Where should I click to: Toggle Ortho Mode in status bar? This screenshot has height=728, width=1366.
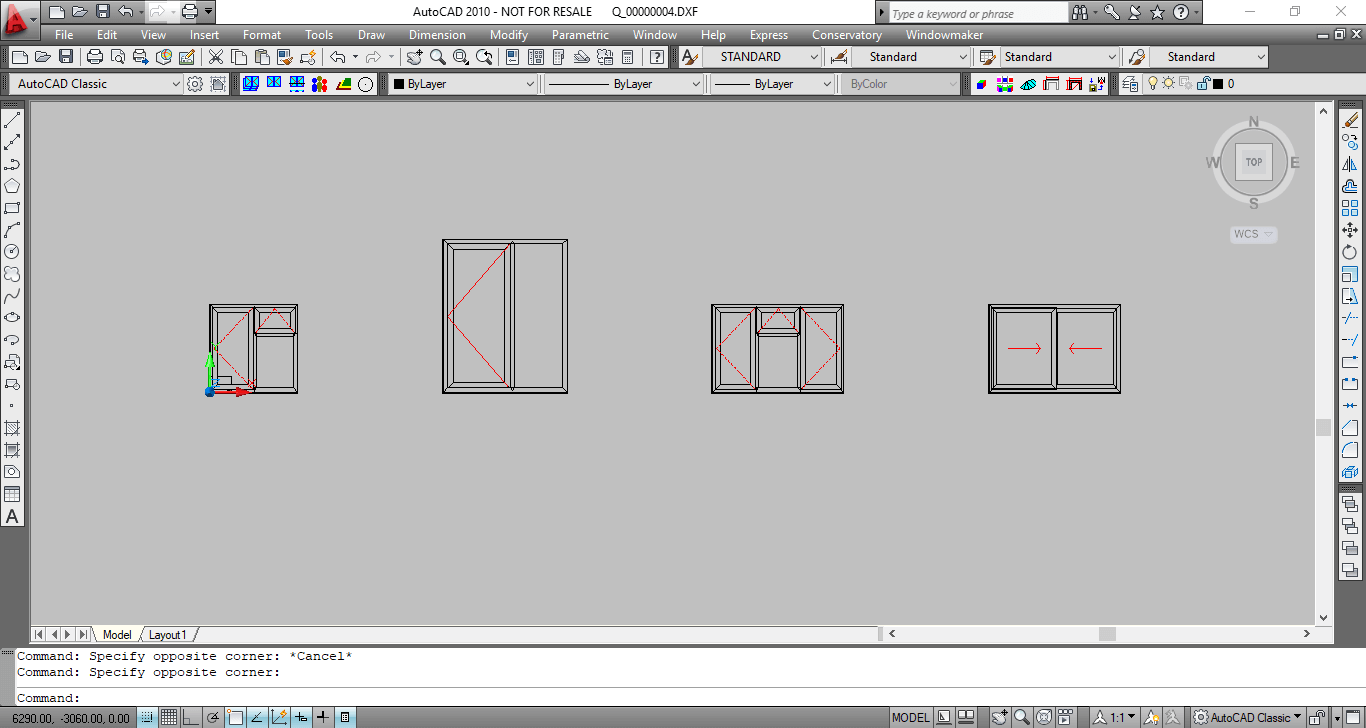[191, 717]
